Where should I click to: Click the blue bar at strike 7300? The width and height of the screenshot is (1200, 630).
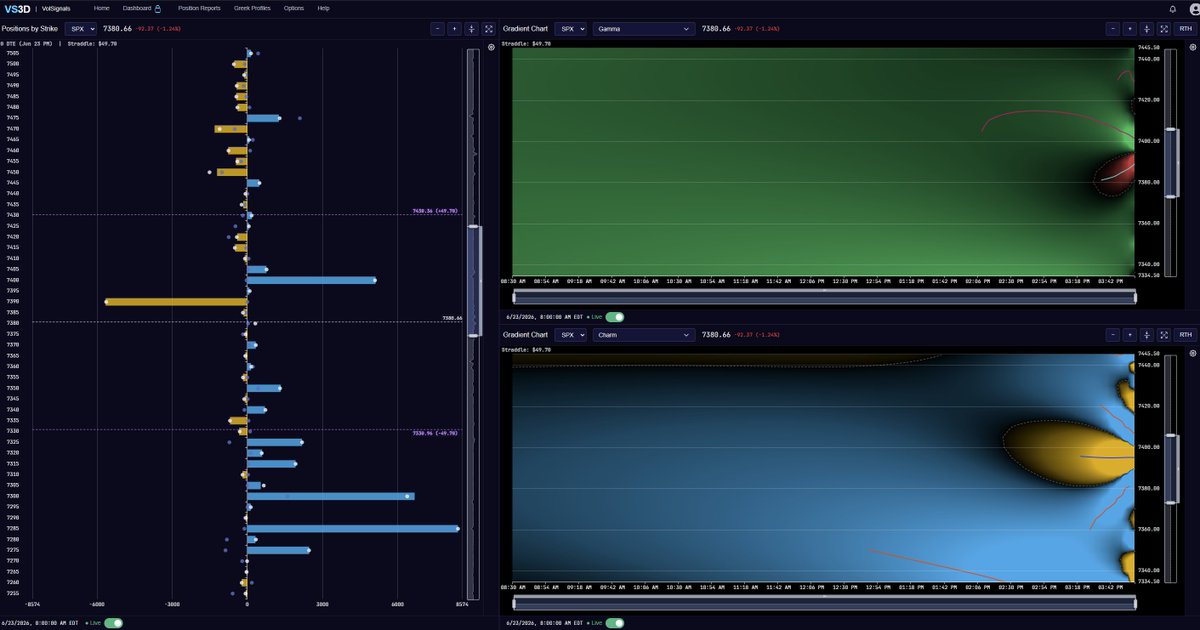click(330, 496)
